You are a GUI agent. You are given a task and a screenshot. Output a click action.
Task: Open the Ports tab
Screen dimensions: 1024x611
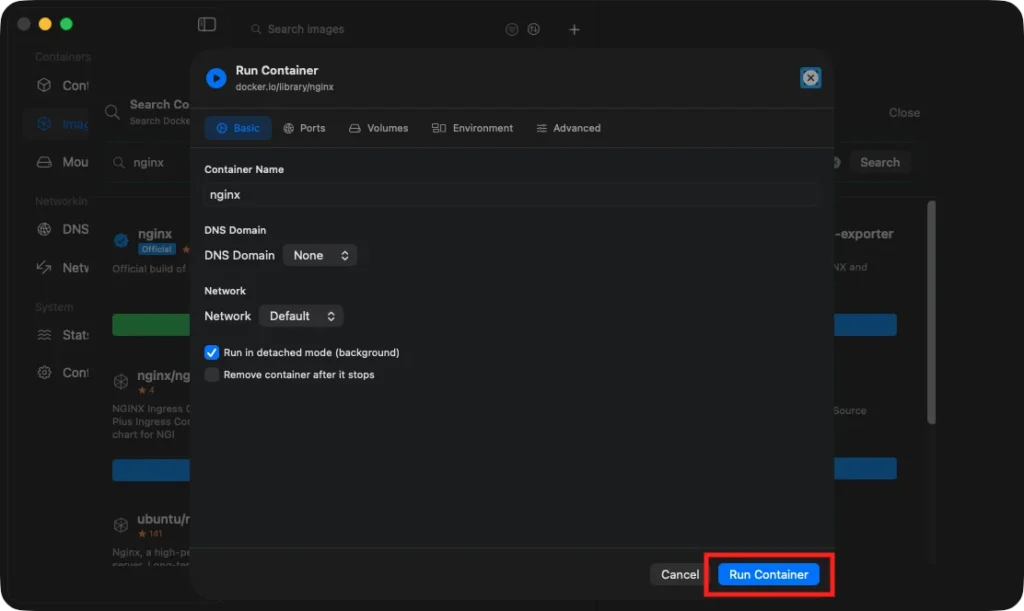(304, 128)
